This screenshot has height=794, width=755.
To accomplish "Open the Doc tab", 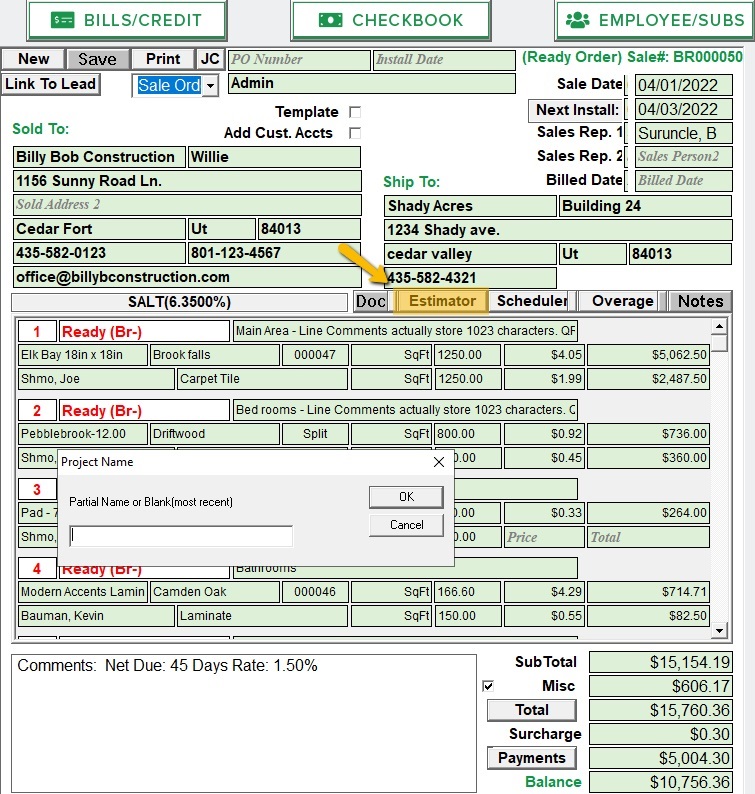I will (x=371, y=301).
